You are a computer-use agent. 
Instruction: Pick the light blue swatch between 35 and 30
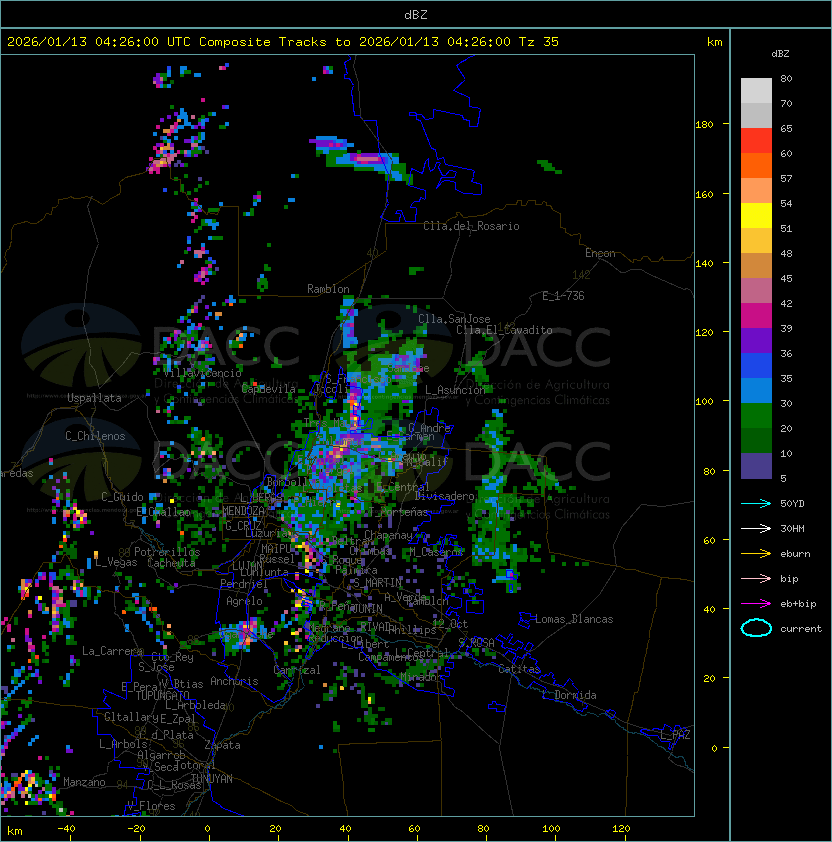tap(756, 390)
